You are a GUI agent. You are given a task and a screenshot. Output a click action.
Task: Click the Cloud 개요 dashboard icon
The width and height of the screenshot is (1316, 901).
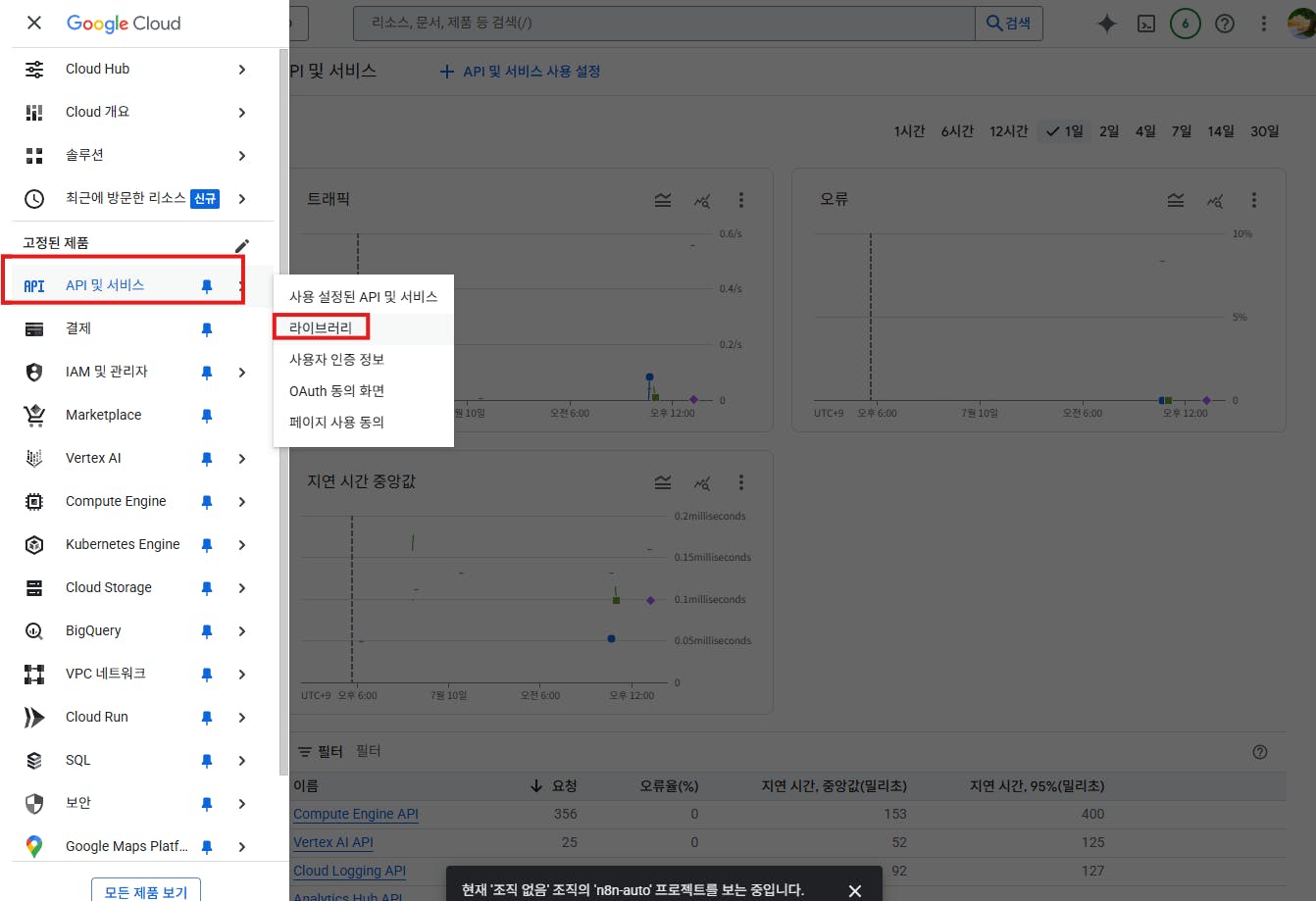point(34,113)
